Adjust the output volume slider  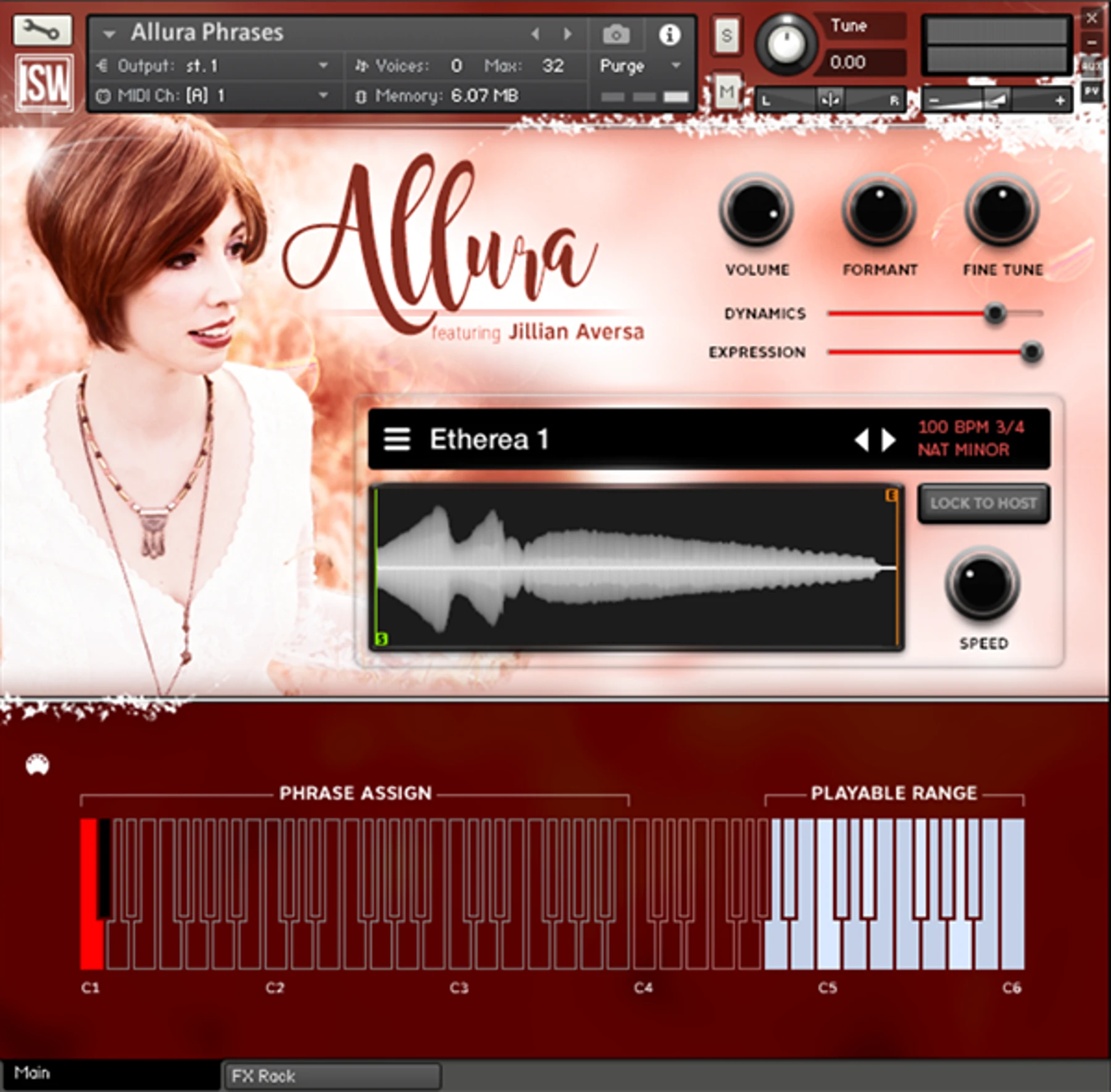(996, 99)
